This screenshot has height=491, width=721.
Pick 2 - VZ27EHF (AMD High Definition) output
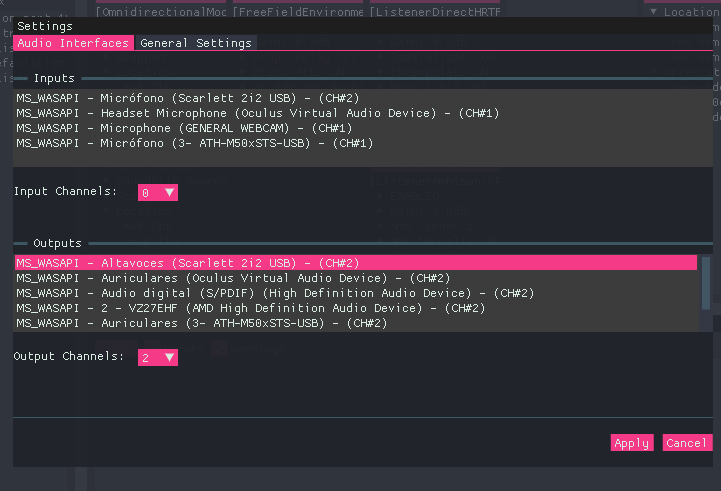[x=356, y=308]
